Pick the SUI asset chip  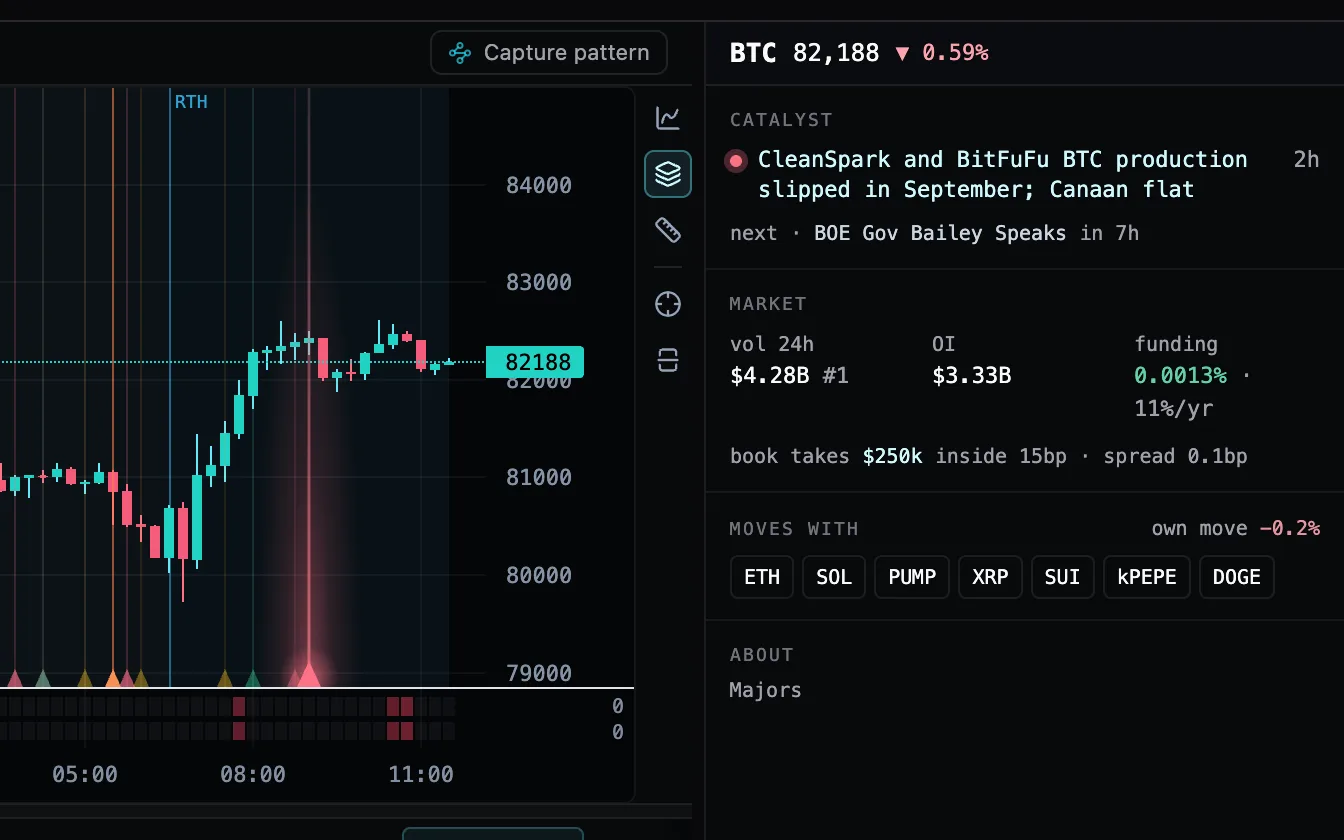[x=1062, y=577]
